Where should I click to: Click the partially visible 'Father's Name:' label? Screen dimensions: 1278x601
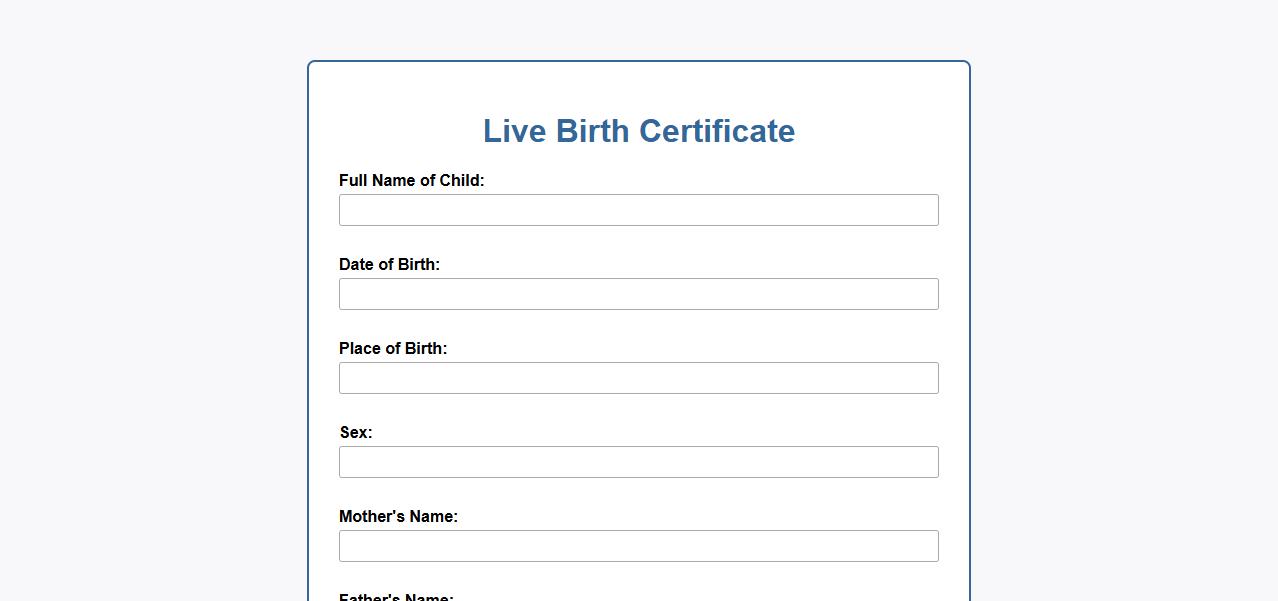pyautogui.click(x=396, y=597)
